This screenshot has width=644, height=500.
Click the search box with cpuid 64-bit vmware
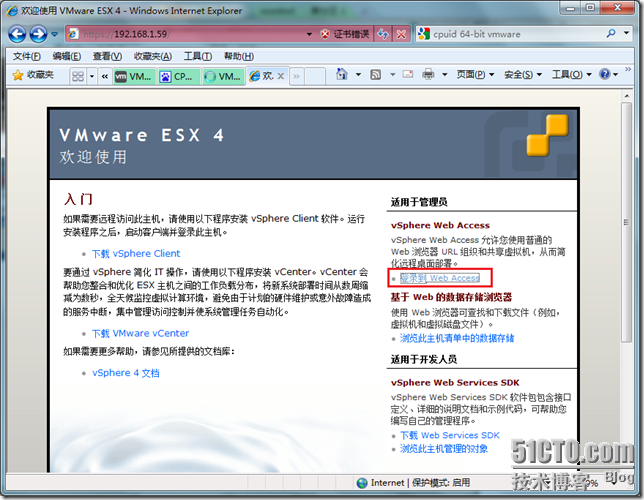click(x=509, y=34)
